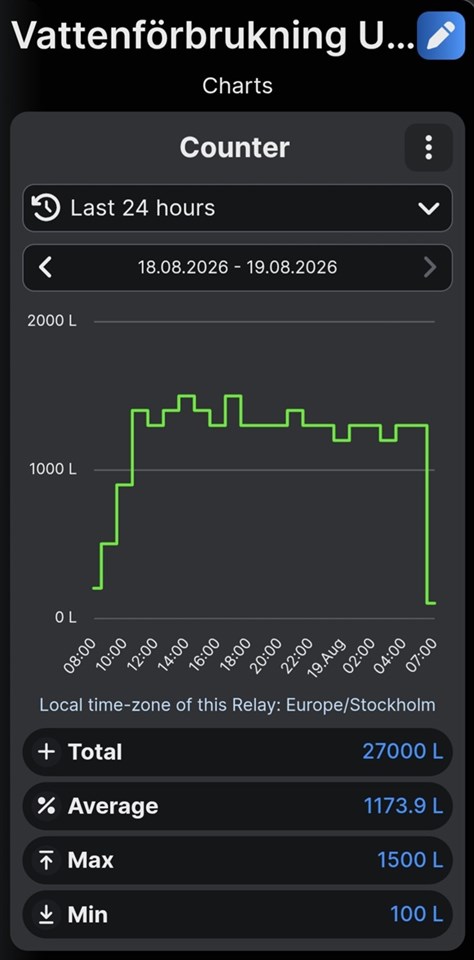Click the Charts subtitle label
The width and height of the screenshot is (474, 960).
238,86
